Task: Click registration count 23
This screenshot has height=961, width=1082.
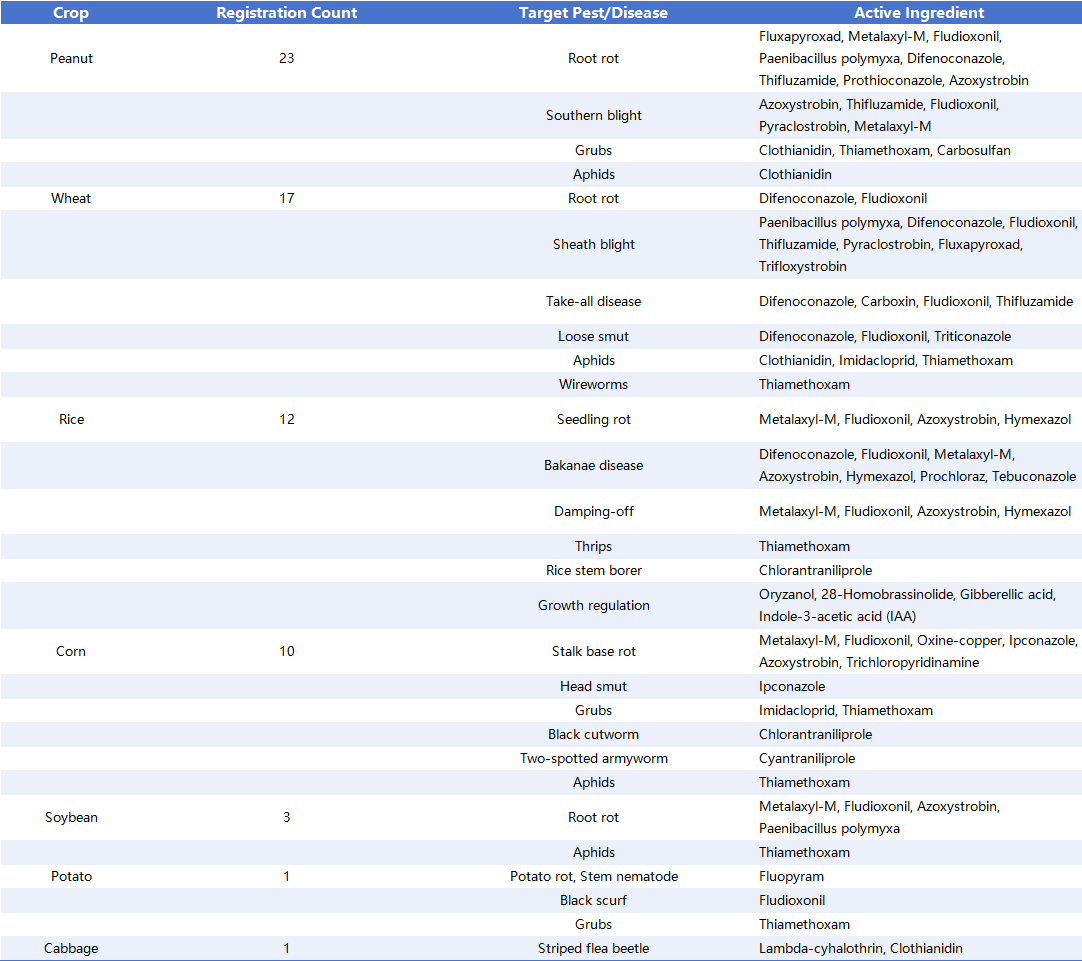Action: point(286,58)
